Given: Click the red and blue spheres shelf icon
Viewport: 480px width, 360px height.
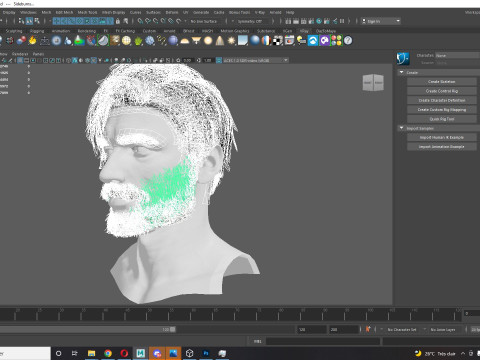Looking at the screenshot, I should pyautogui.click(x=21, y=41).
